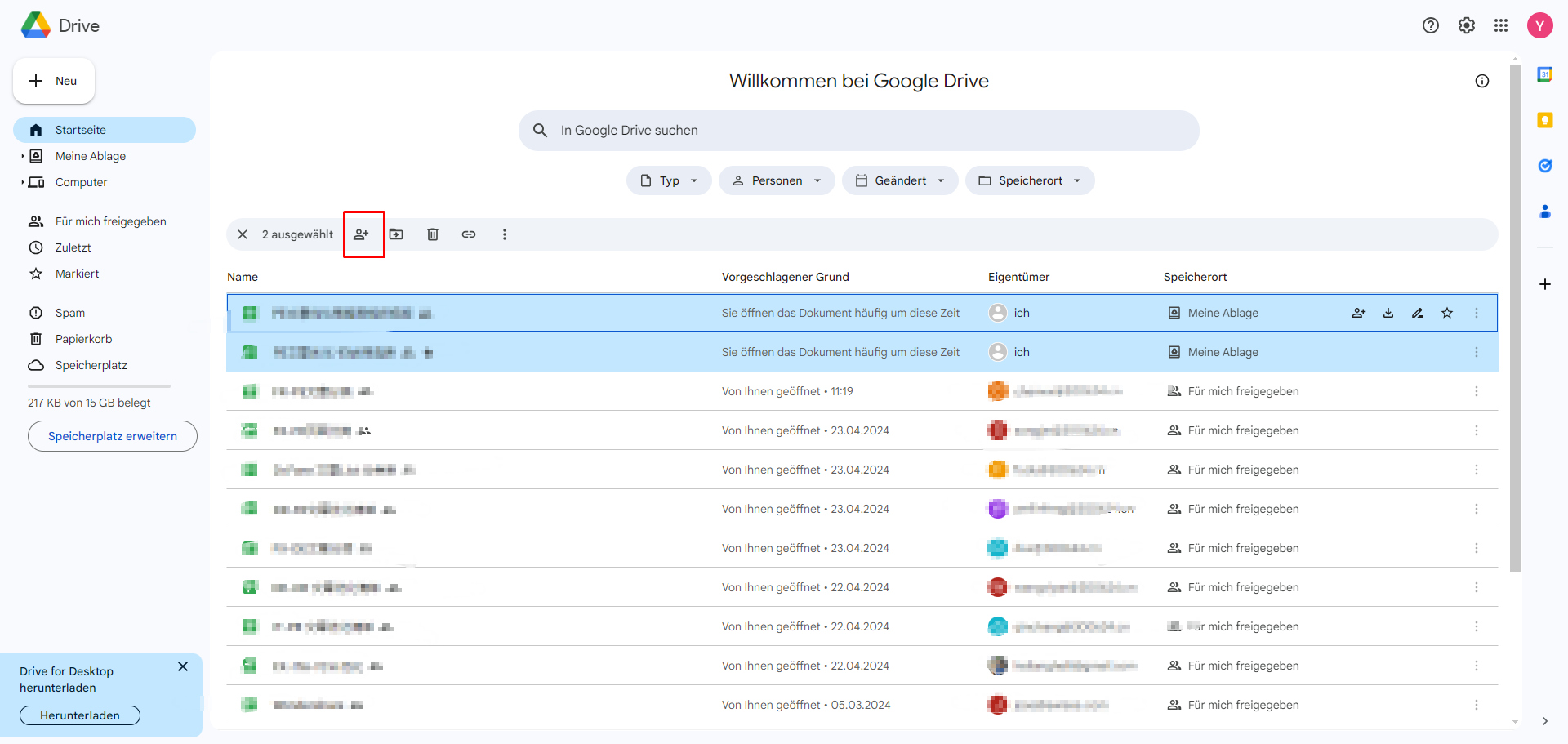The image size is (1568, 744).
Task: Click the vertical scrollbar
Action: coord(1515,319)
